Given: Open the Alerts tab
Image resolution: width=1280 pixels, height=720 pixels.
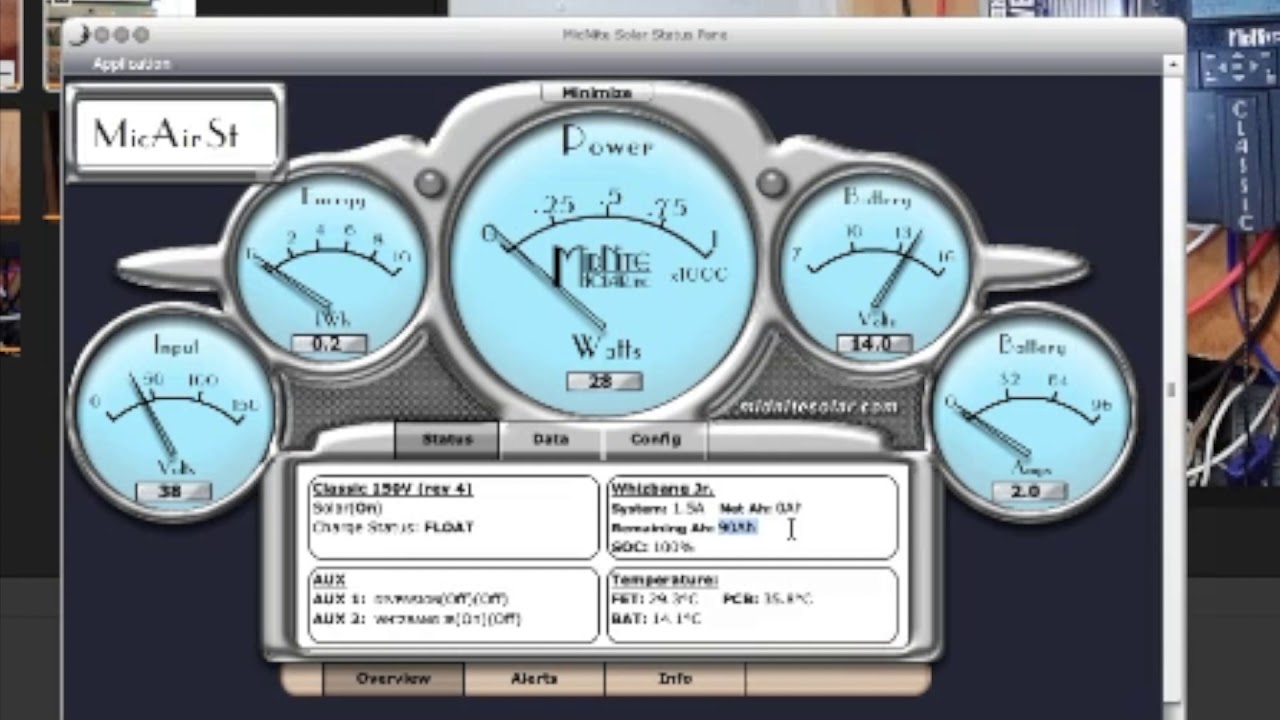Looking at the screenshot, I should (534, 678).
